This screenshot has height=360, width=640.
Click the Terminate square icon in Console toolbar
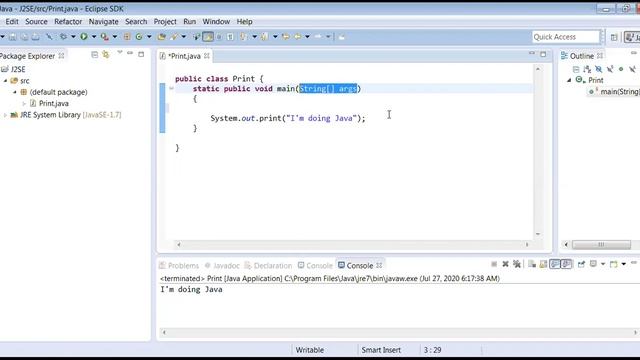click(x=494, y=264)
